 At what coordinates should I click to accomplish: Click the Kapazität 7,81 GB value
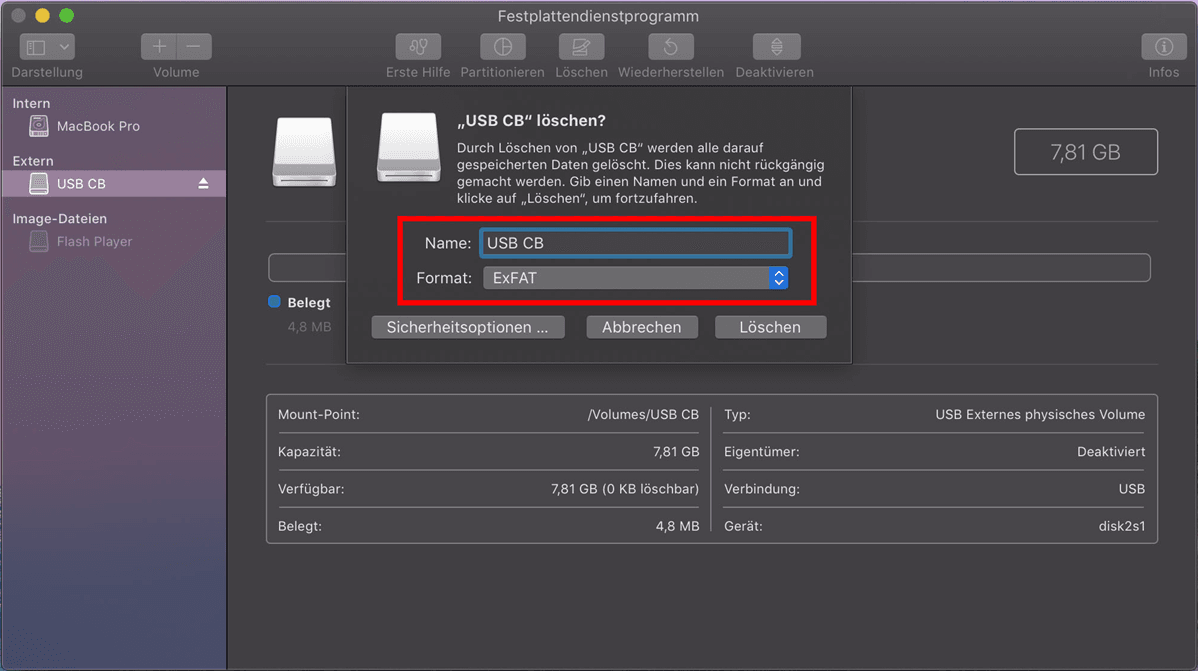[676, 452]
